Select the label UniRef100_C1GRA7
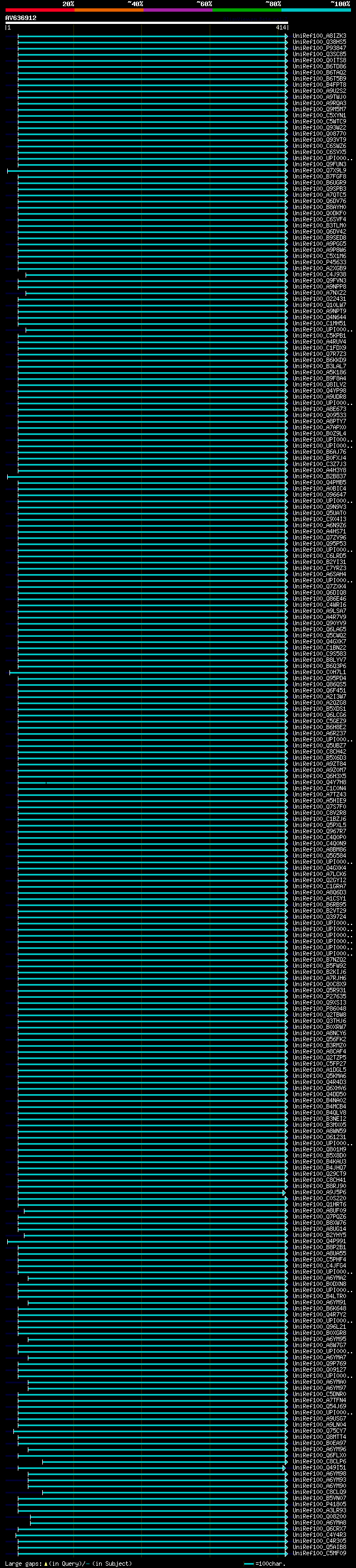The height and width of the screenshot is (1568, 356). tap(319, 886)
